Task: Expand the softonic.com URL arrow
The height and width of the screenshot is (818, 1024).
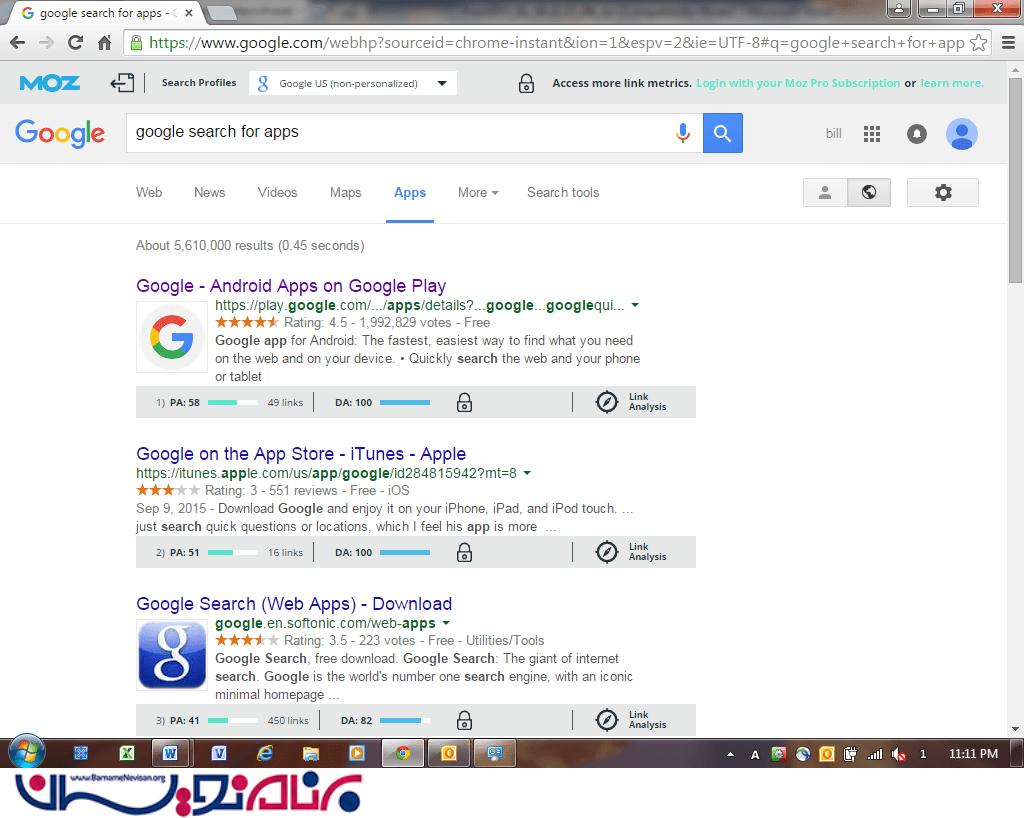Action: (446, 623)
